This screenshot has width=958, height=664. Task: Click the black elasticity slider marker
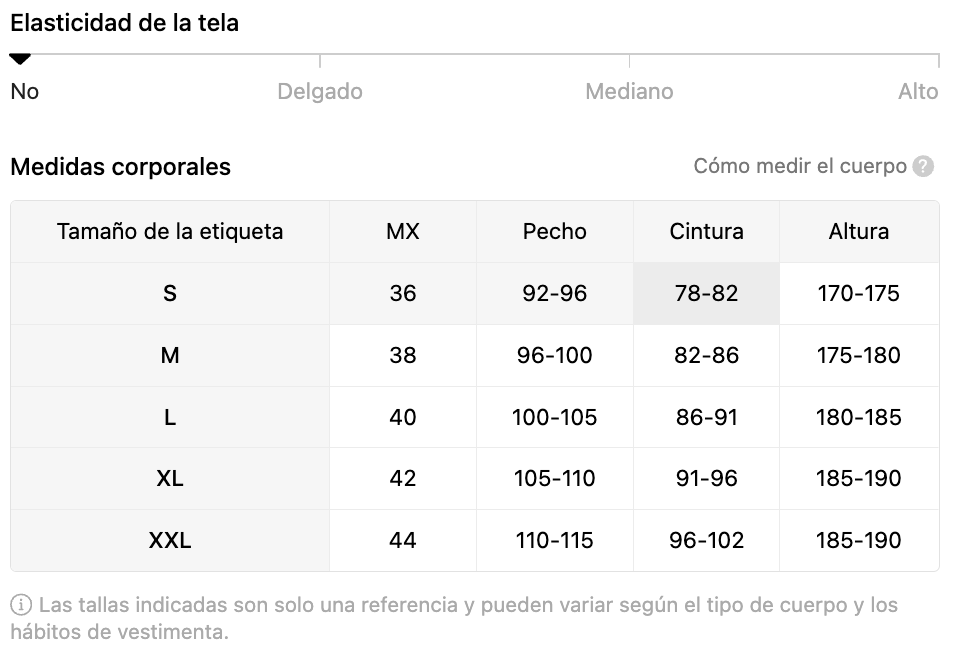pos(20,59)
